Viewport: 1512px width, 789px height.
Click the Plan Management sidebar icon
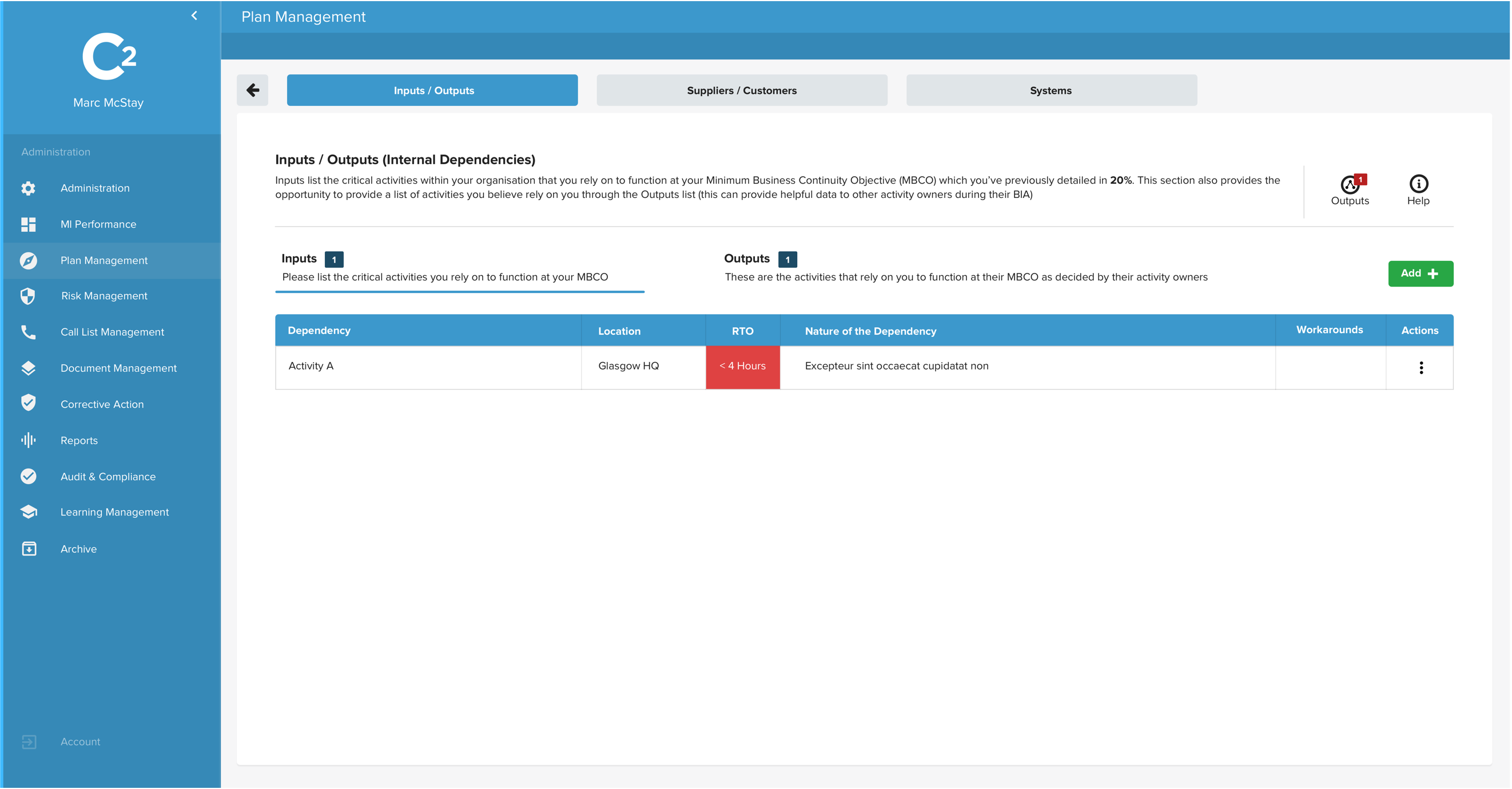click(28, 260)
